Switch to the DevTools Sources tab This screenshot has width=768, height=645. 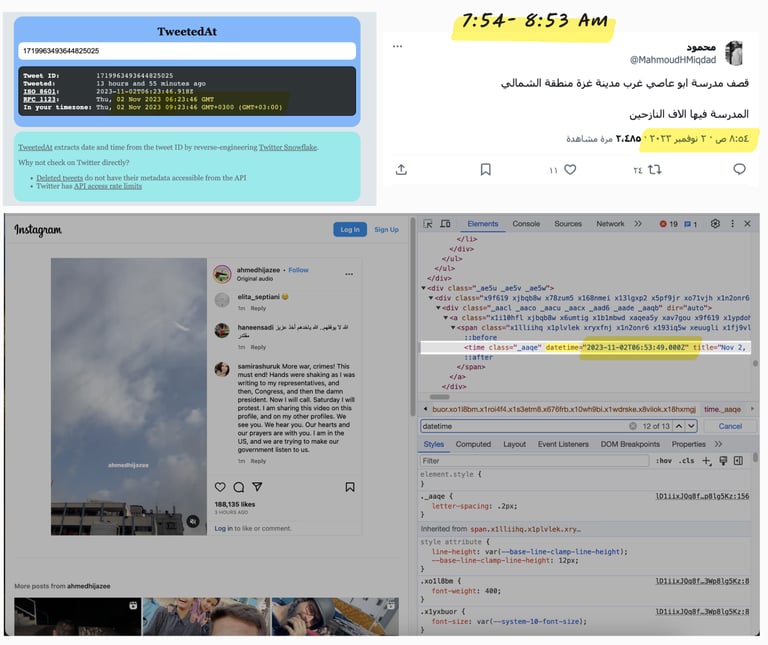tap(568, 224)
